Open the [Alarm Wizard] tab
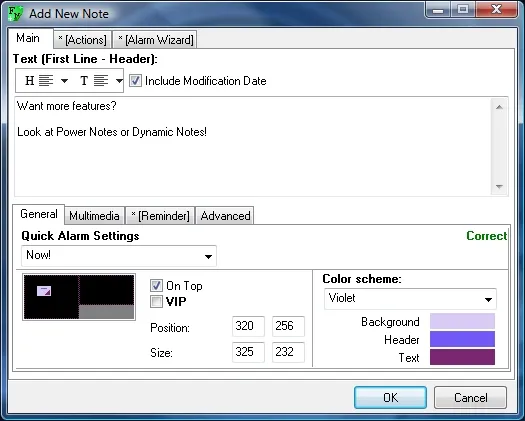Screen dimensions: 525x421 156,40
